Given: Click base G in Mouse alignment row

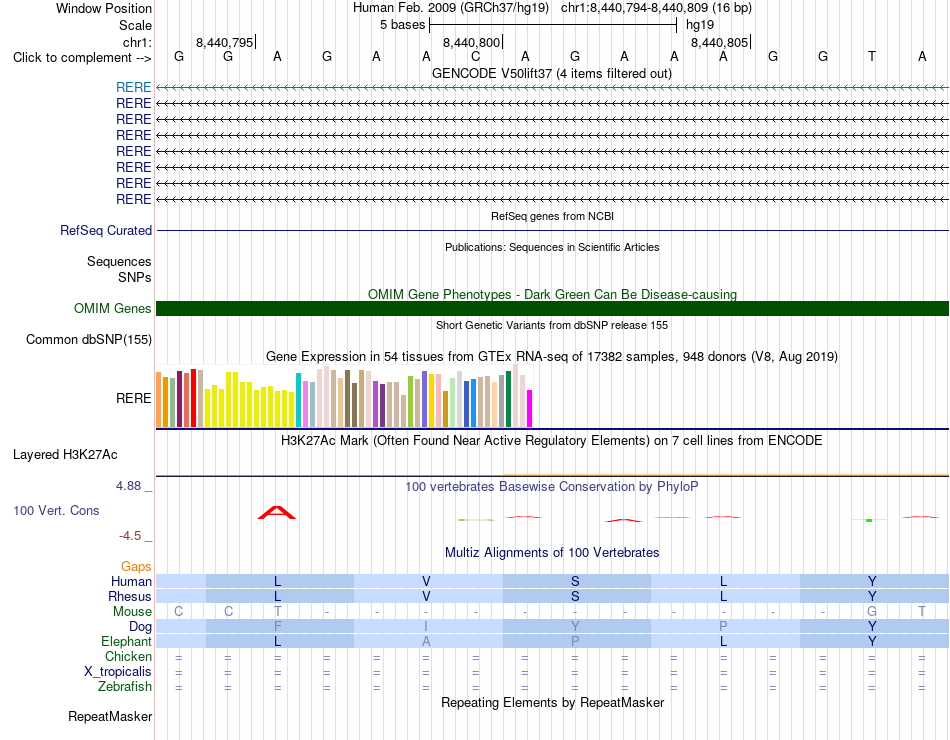Looking at the screenshot, I should pyautogui.click(x=872, y=612).
